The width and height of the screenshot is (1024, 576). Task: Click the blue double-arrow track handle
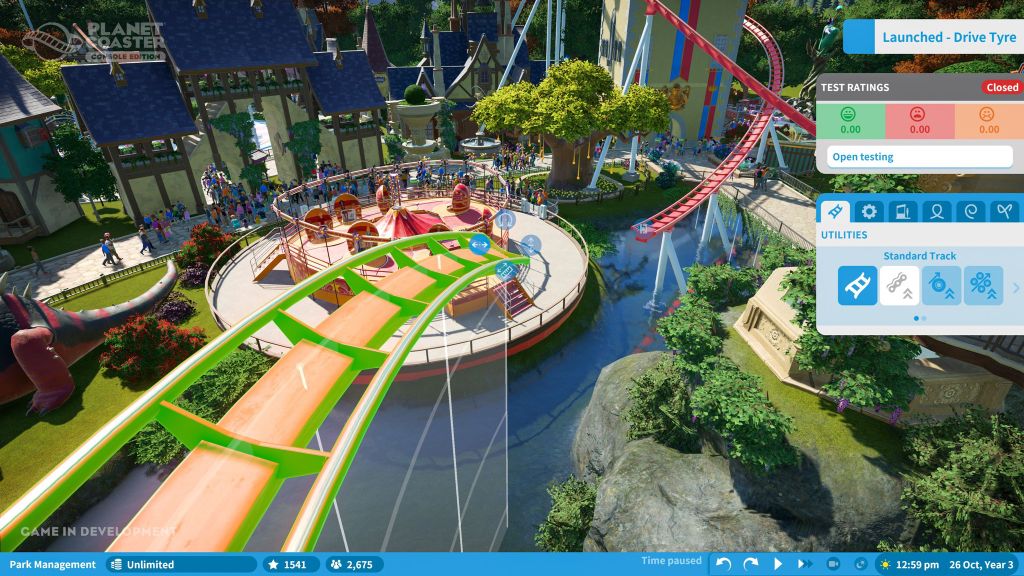pyautogui.click(x=479, y=244)
